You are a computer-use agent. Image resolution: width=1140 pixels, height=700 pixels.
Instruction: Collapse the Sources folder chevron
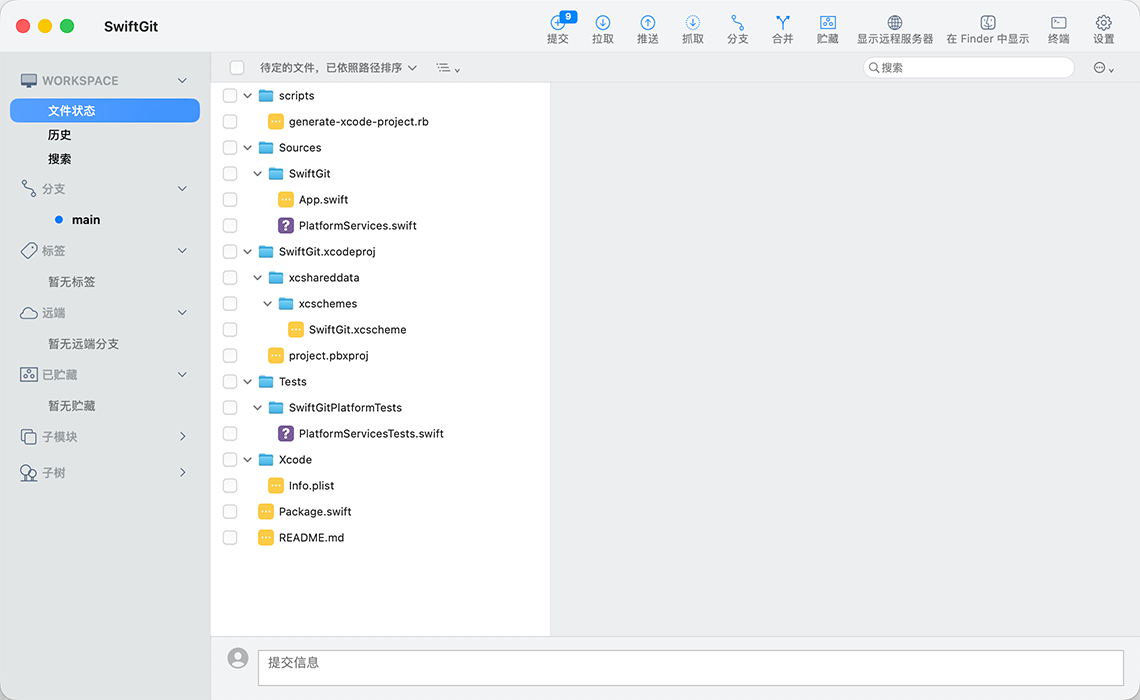(x=248, y=148)
